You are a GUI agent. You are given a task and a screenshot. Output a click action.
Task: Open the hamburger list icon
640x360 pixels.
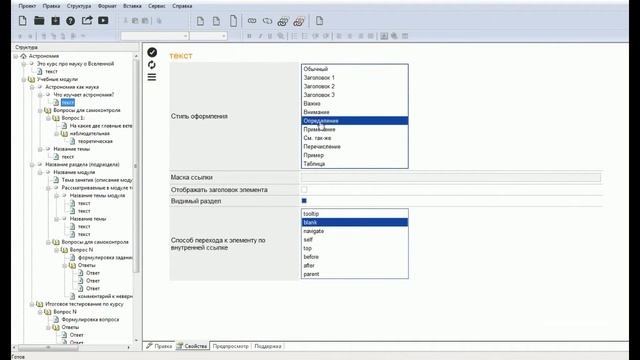pyautogui.click(x=152, y=77)
